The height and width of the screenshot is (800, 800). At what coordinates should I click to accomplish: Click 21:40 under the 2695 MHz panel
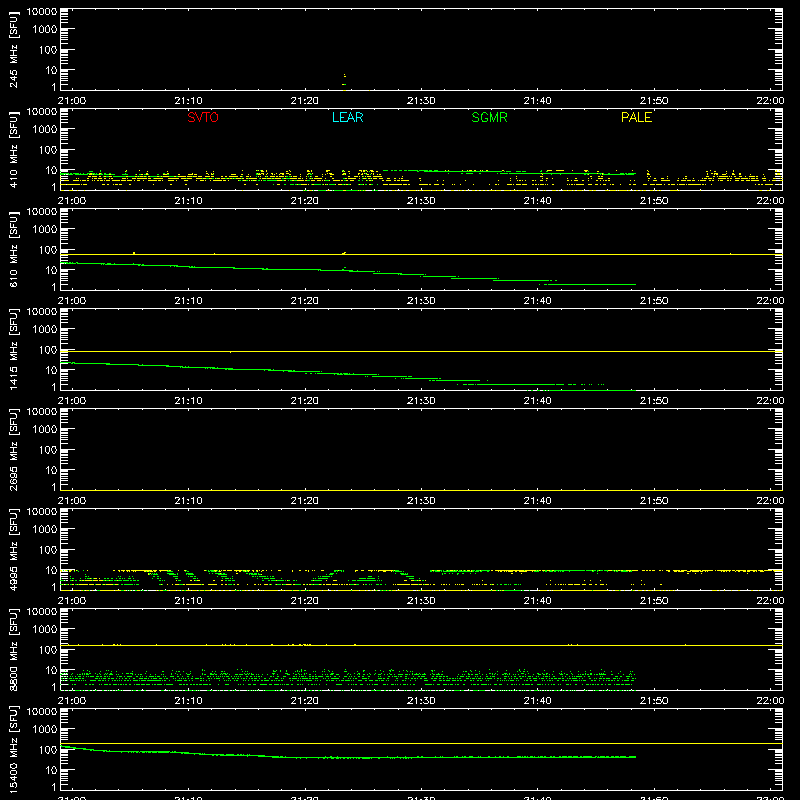tap(537, 501)
